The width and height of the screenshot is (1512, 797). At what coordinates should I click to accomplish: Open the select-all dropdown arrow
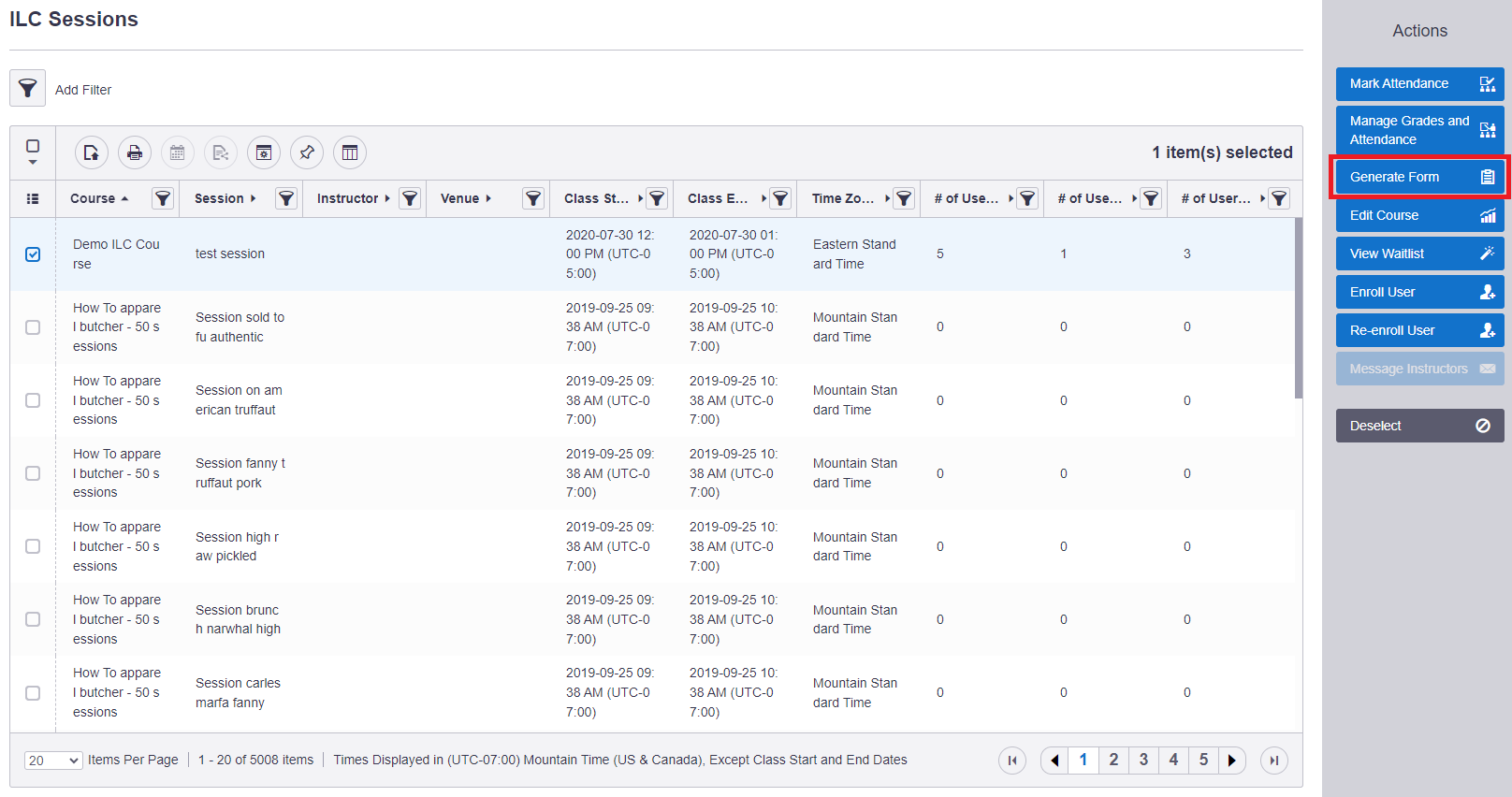33,163
